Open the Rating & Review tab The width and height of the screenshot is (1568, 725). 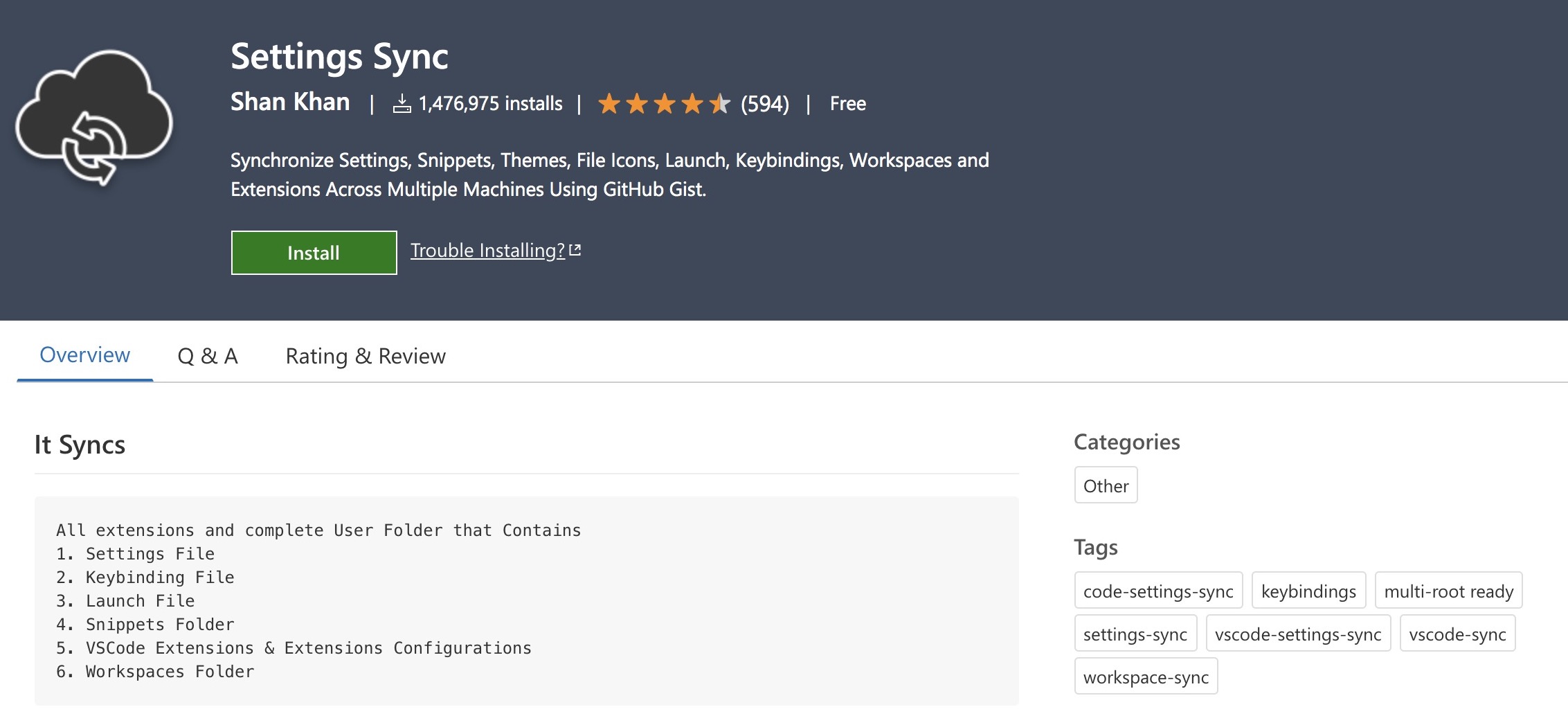coord(366,356)
